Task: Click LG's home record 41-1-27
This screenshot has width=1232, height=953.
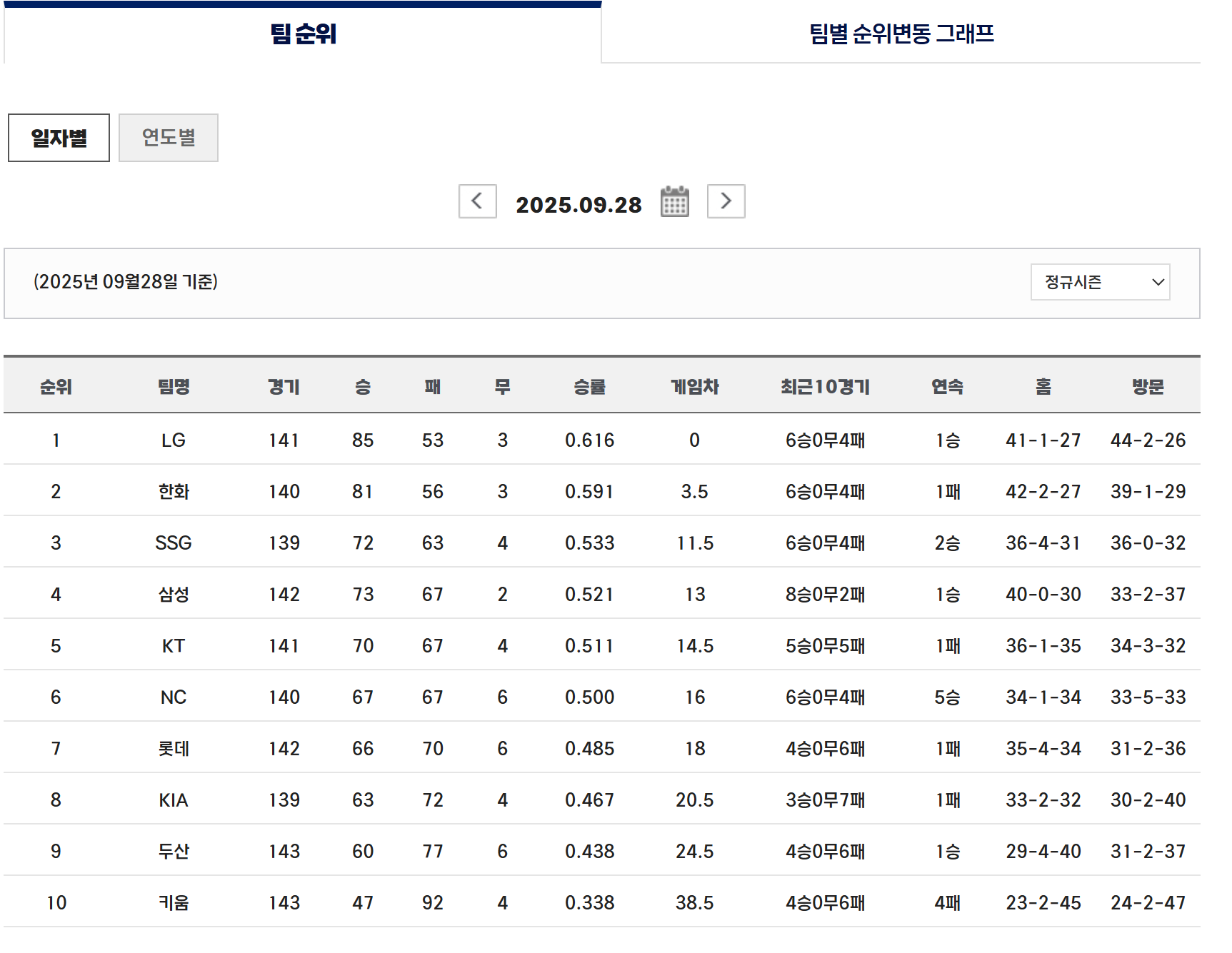Action: point(1043,440)
